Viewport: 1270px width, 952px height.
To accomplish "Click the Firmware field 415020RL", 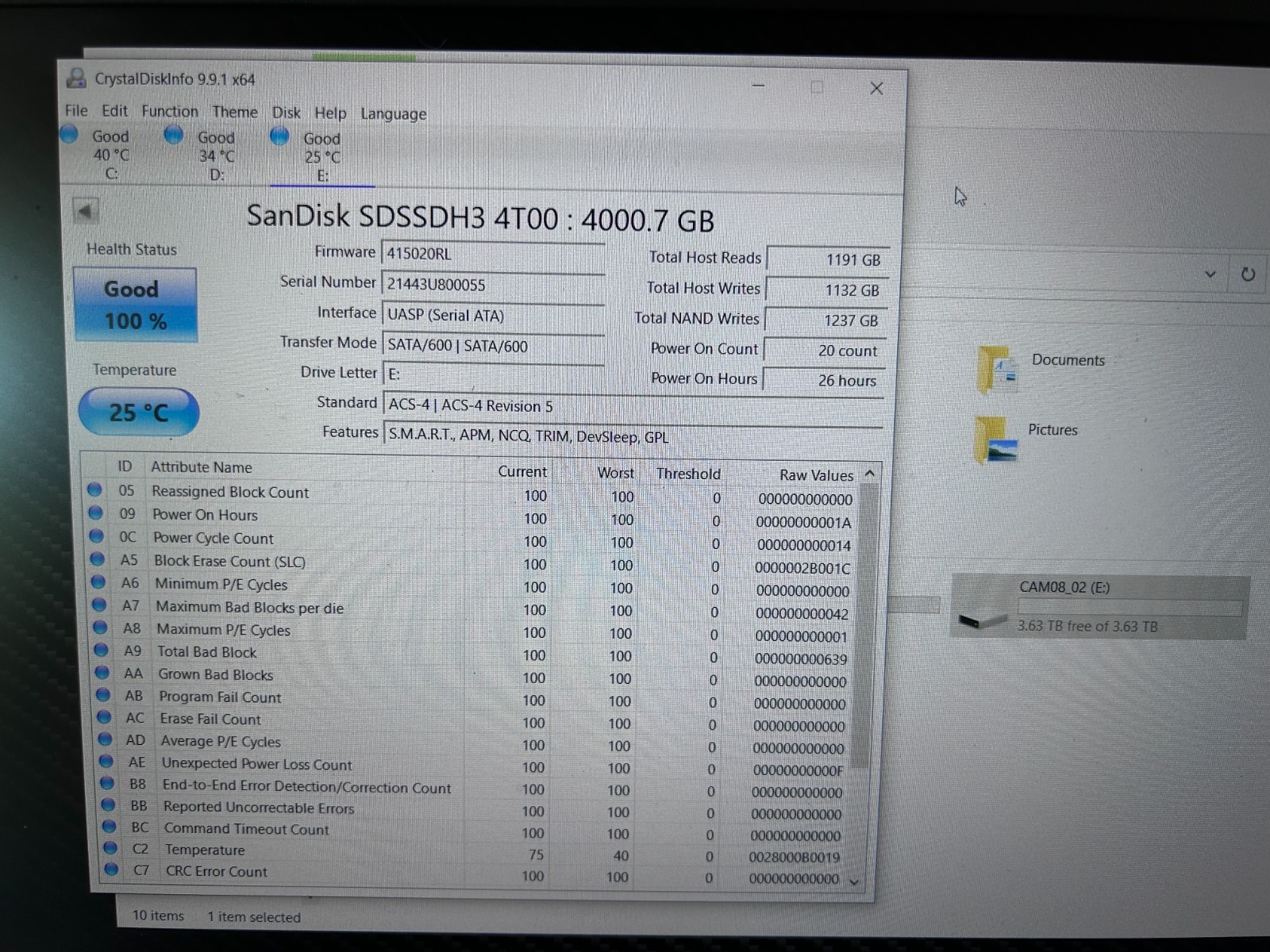I will (493, 254).
